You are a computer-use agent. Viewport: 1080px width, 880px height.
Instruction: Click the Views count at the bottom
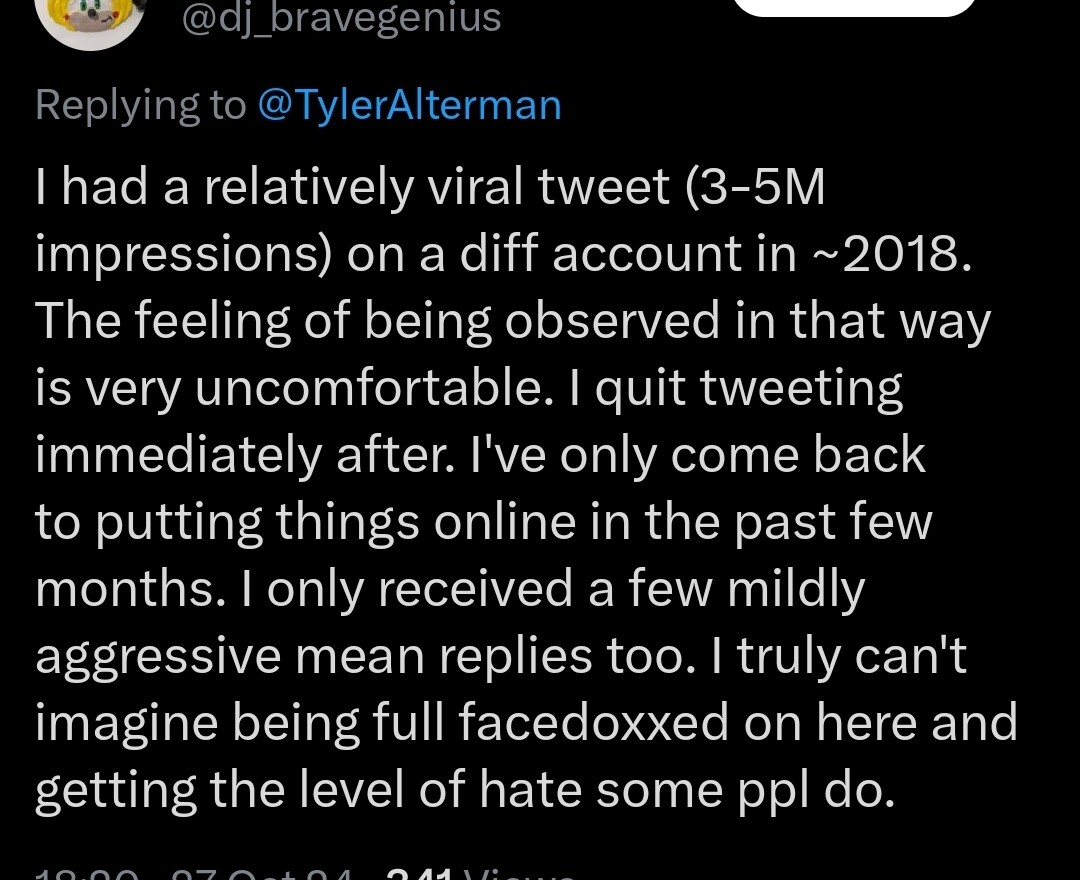pos(480,873)
